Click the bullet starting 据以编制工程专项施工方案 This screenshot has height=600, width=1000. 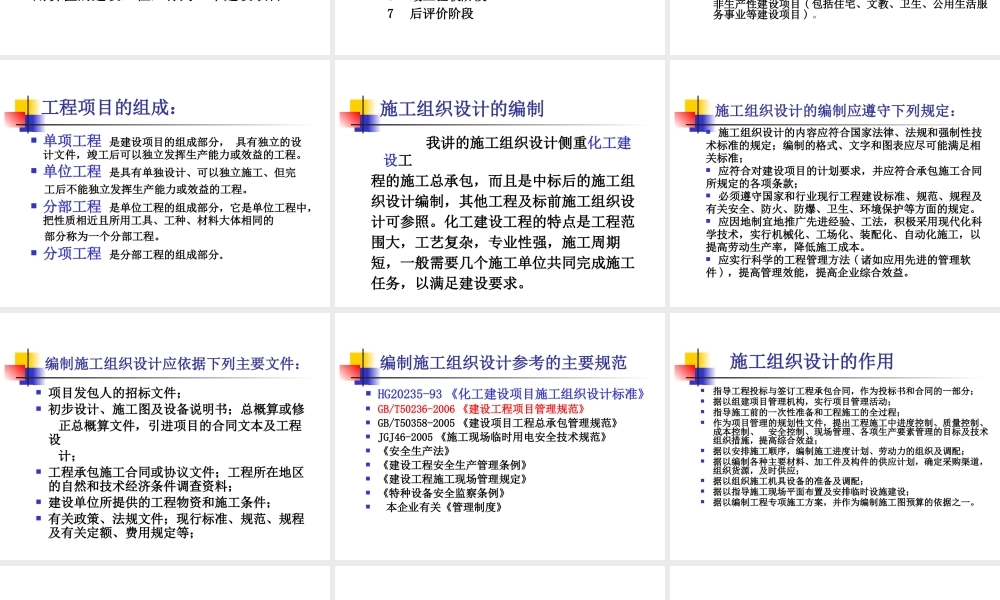pos(844,502)
